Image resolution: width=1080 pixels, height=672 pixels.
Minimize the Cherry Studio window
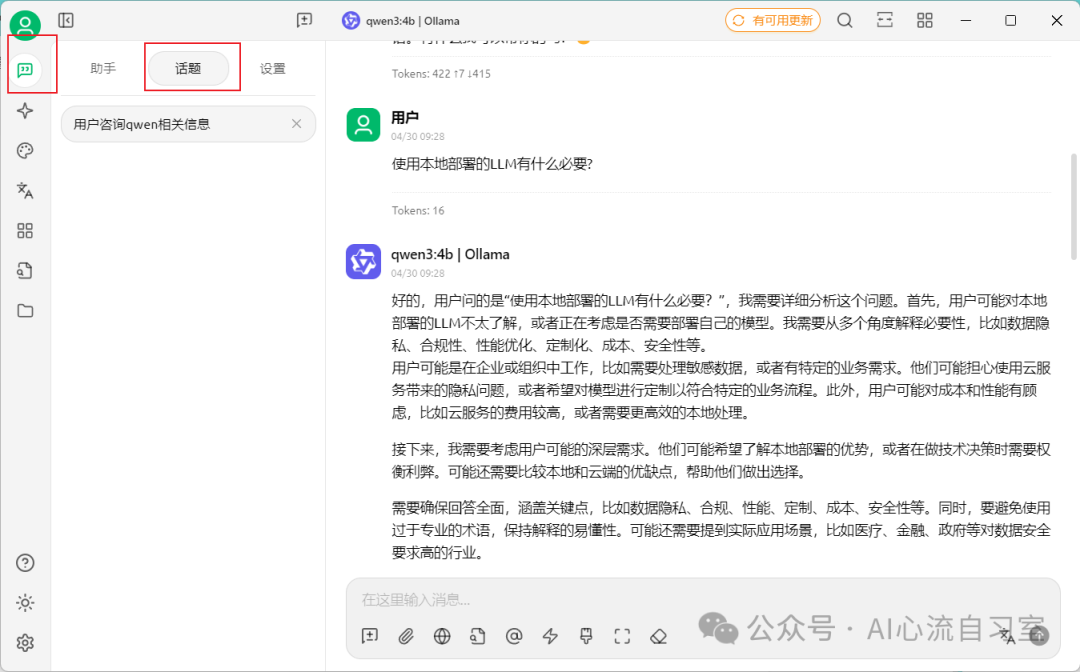tap(966, 21)
